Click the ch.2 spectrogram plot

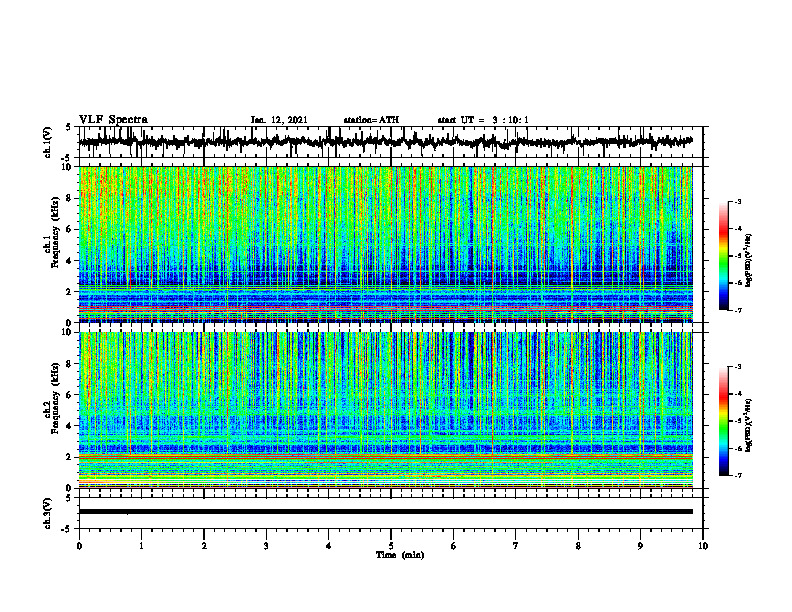point(386,410)
